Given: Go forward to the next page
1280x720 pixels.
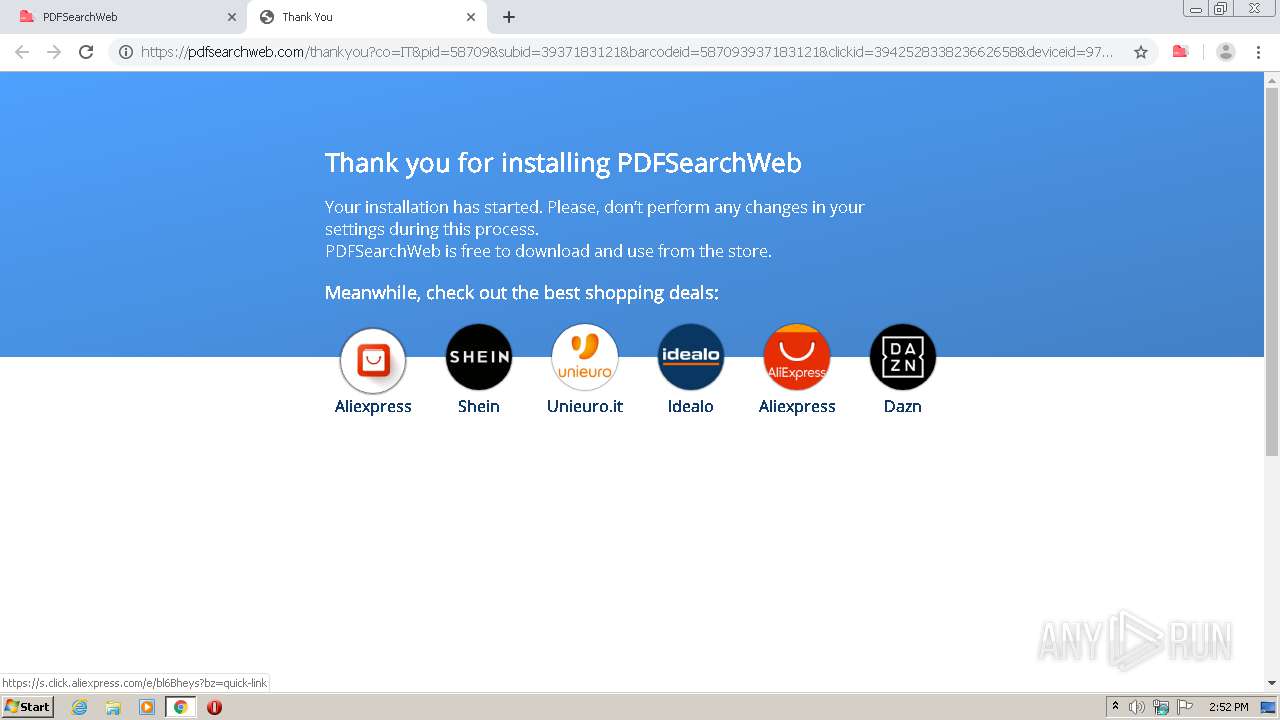Looking at the screenshot, I should coord(54,52).
